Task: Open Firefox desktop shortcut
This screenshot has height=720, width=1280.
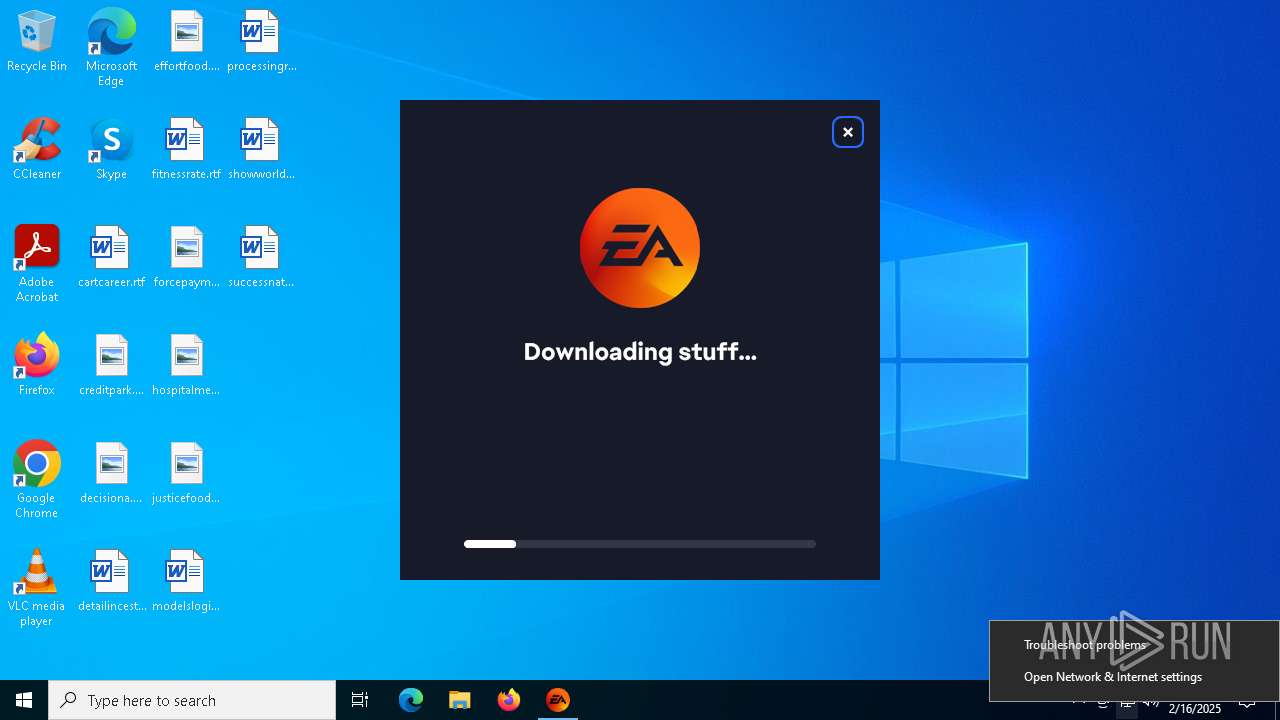Action: click(x=37, y=366)
